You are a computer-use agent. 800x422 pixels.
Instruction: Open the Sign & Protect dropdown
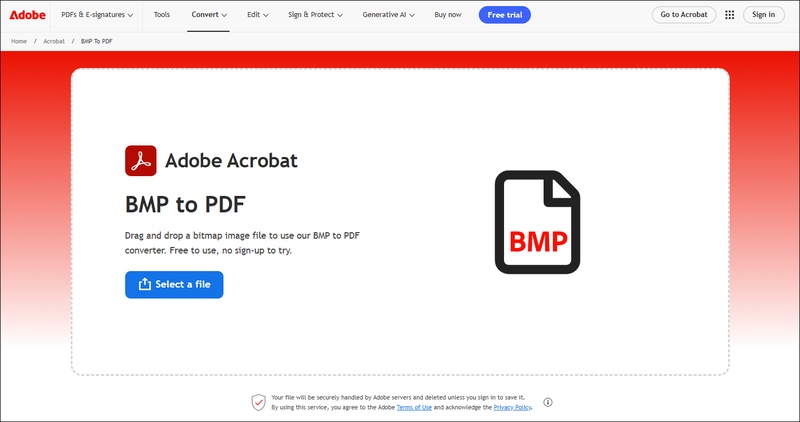(315, 15)
